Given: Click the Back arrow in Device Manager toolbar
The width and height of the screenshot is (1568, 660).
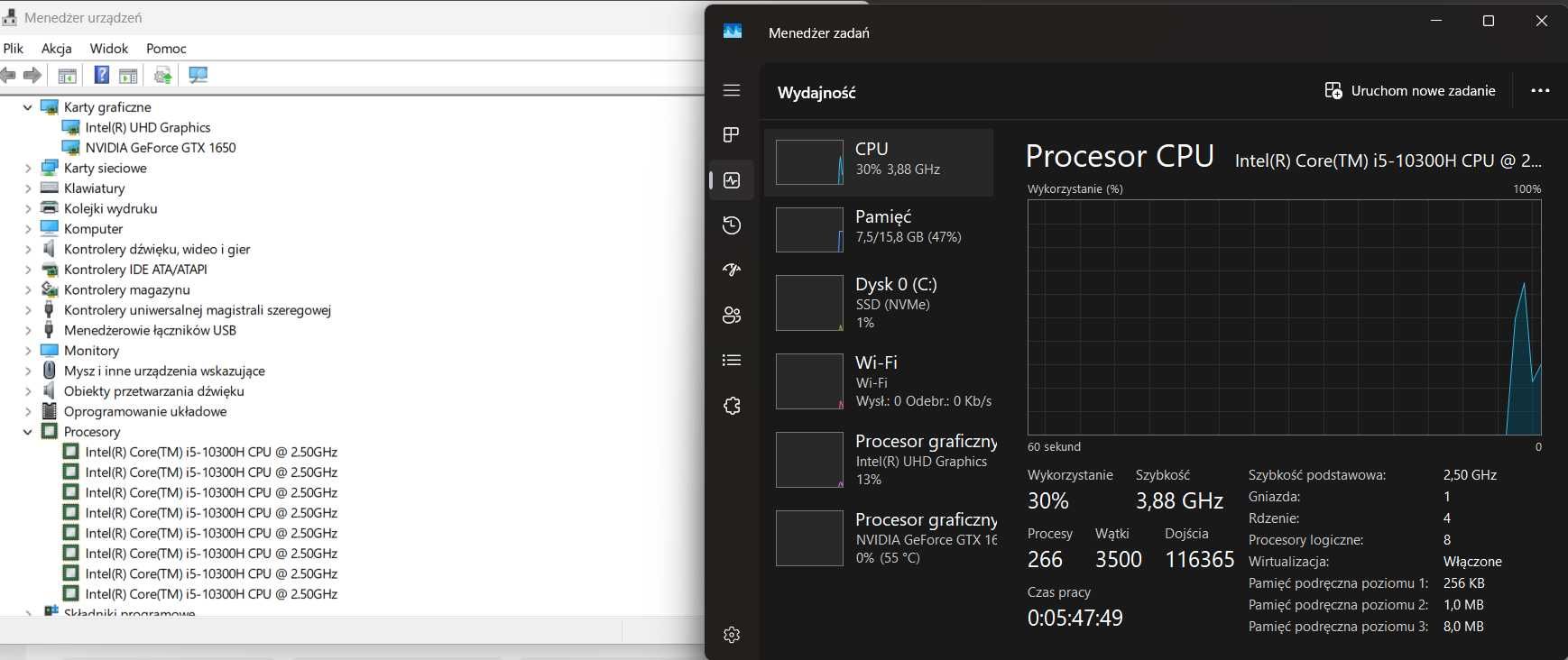Looking at the screenshot, I should click(x=8, y=76).
